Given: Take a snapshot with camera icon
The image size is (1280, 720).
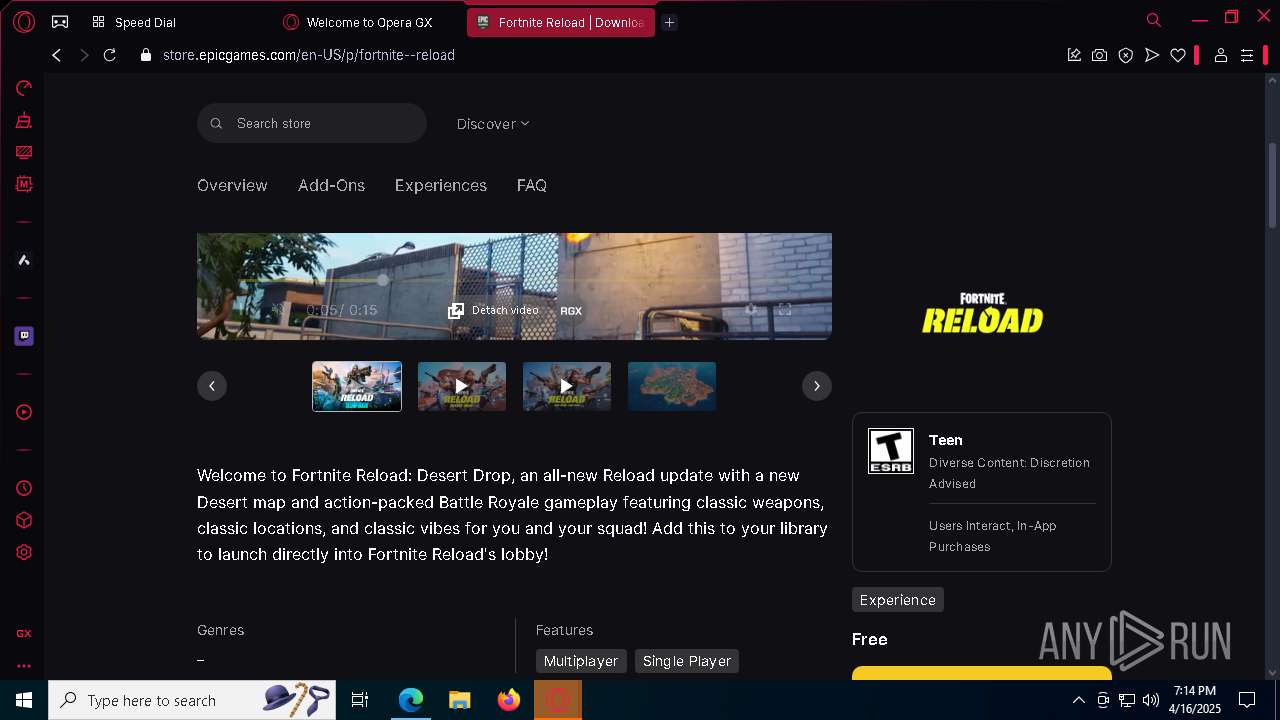Looking at the screenshot, I should (1100, 55).
